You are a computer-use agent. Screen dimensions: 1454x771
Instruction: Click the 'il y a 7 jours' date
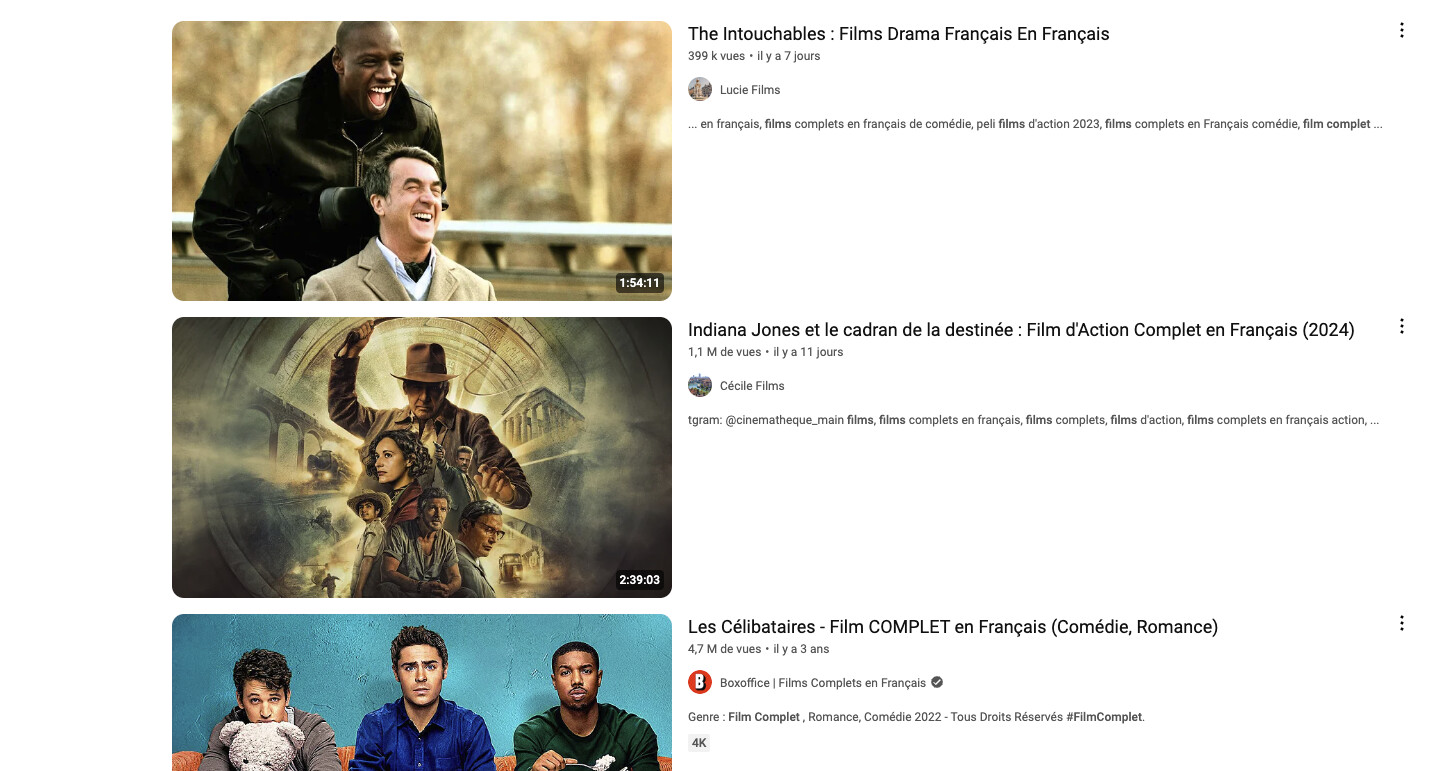789,56
